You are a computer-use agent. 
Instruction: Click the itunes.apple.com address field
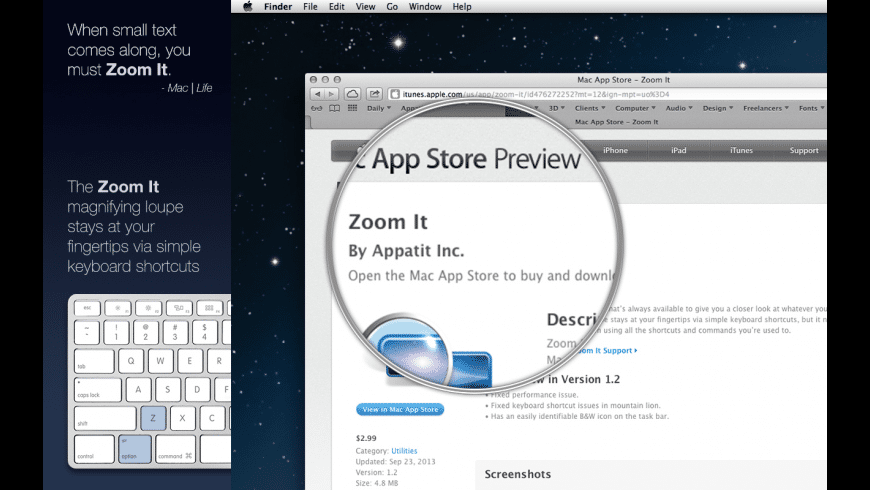[608, 94]
